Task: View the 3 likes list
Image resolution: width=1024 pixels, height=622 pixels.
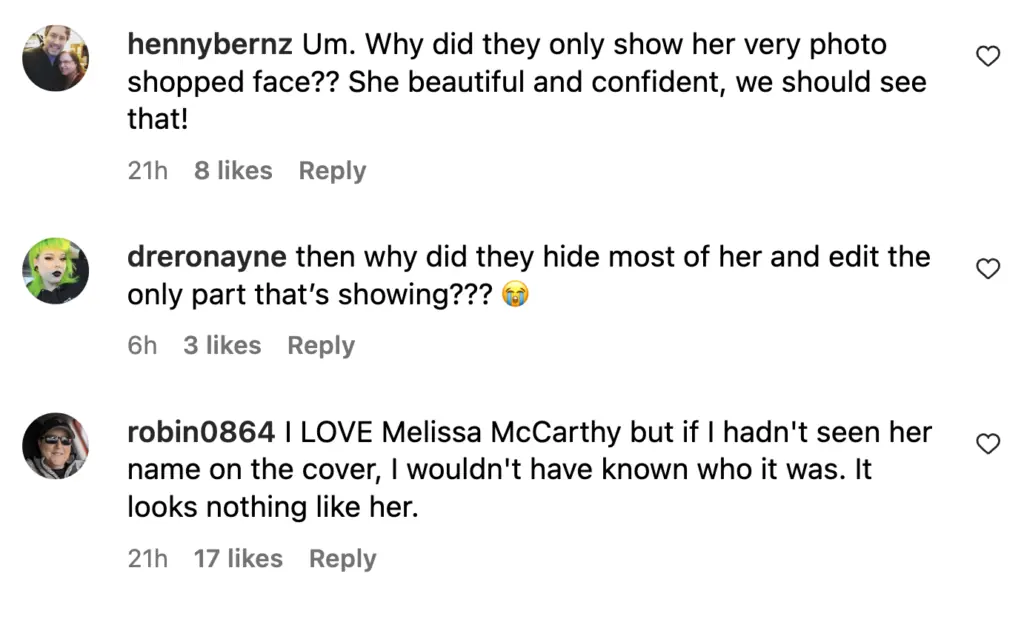Action: [x=222, y=346]
